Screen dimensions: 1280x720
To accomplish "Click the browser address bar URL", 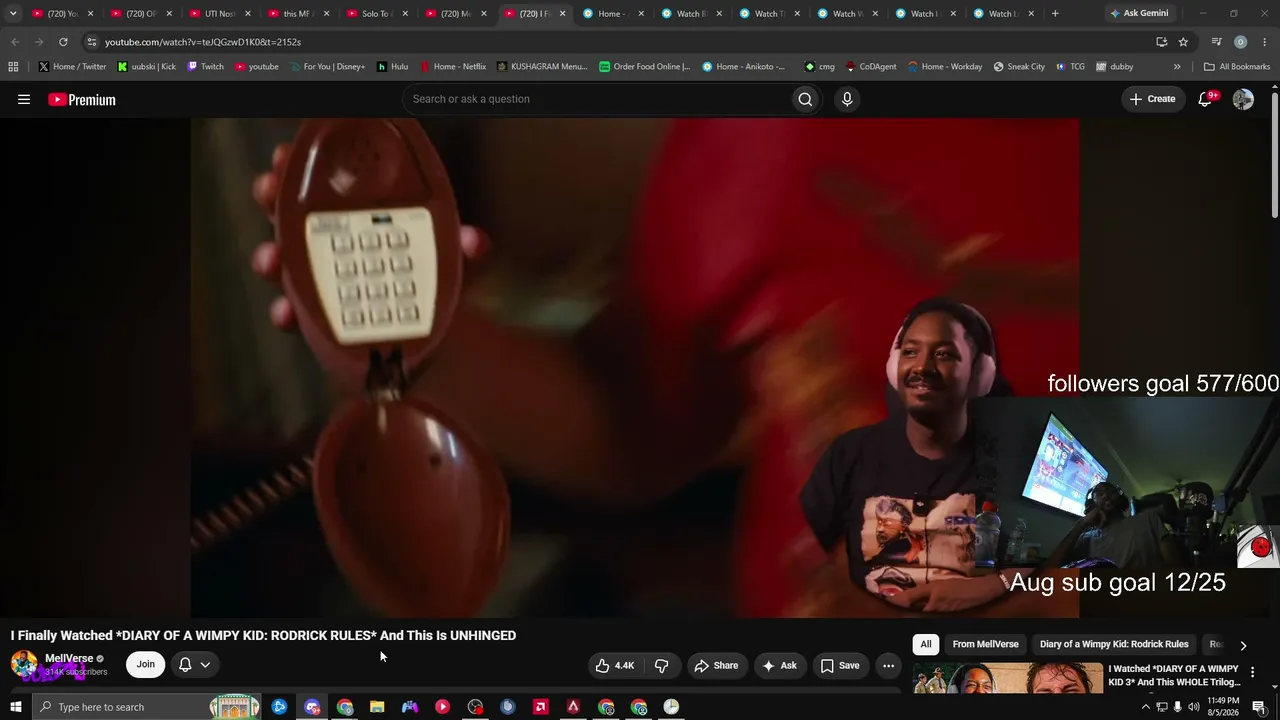I will click(x=203, y=42).
